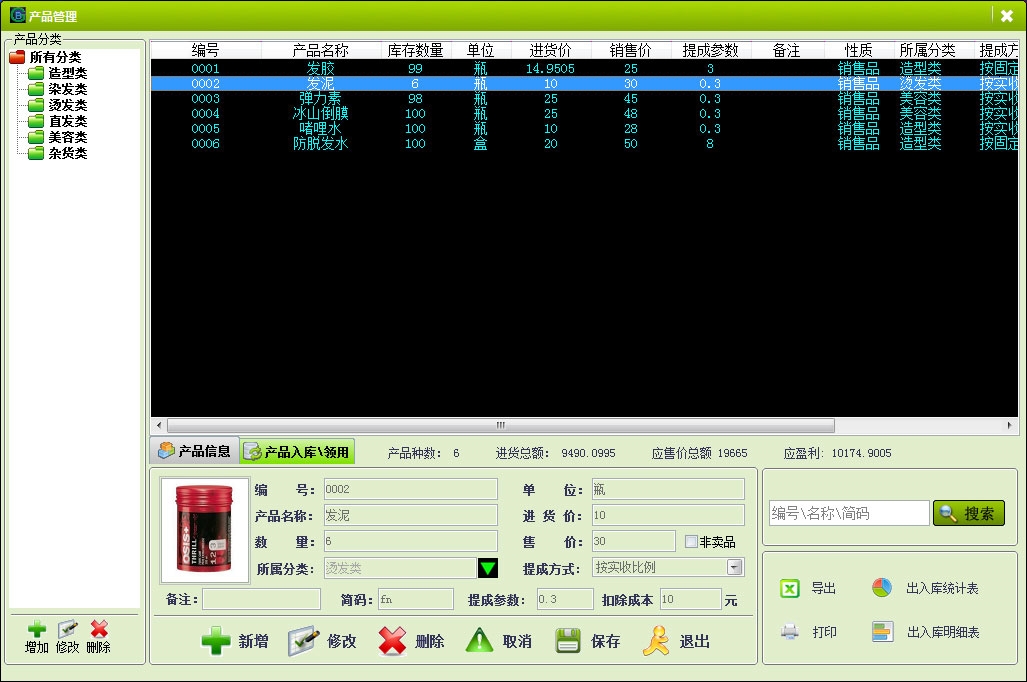Click the green plus 新增 icon

pos(216,641)
